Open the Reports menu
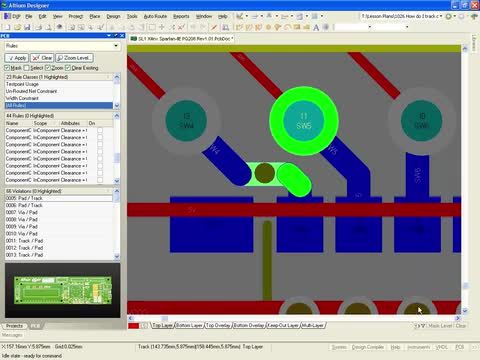 (x=181, y=16)
